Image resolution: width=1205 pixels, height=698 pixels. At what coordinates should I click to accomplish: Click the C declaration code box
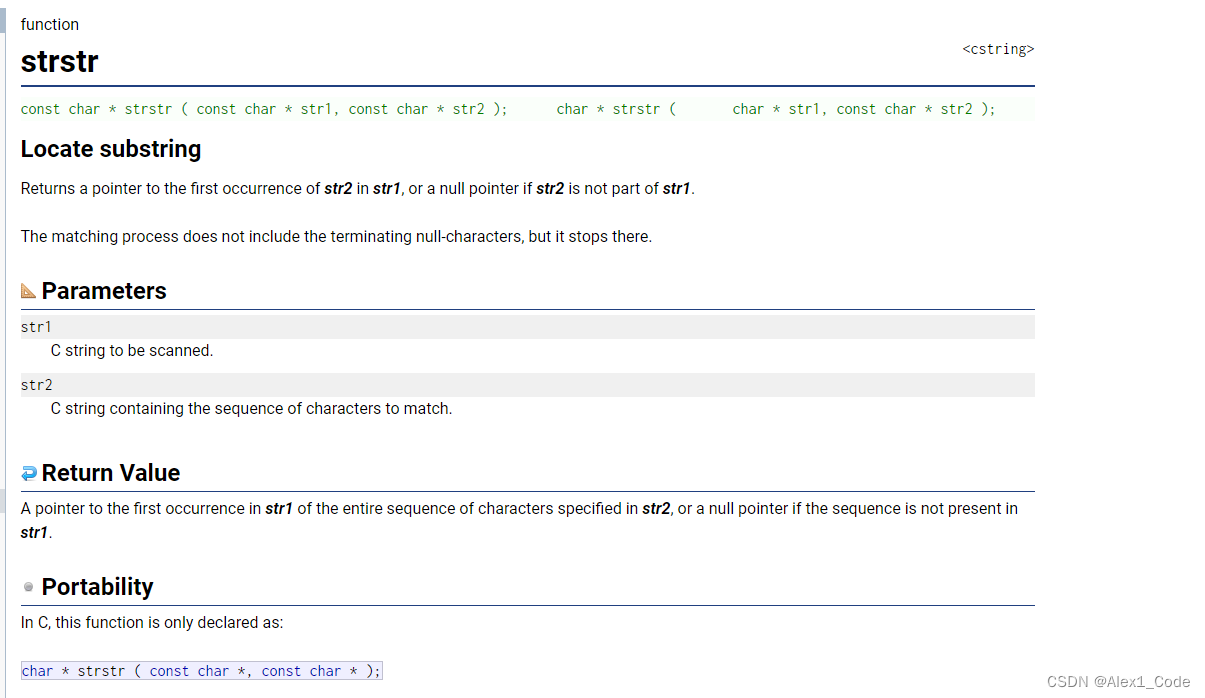click(202, 671)
